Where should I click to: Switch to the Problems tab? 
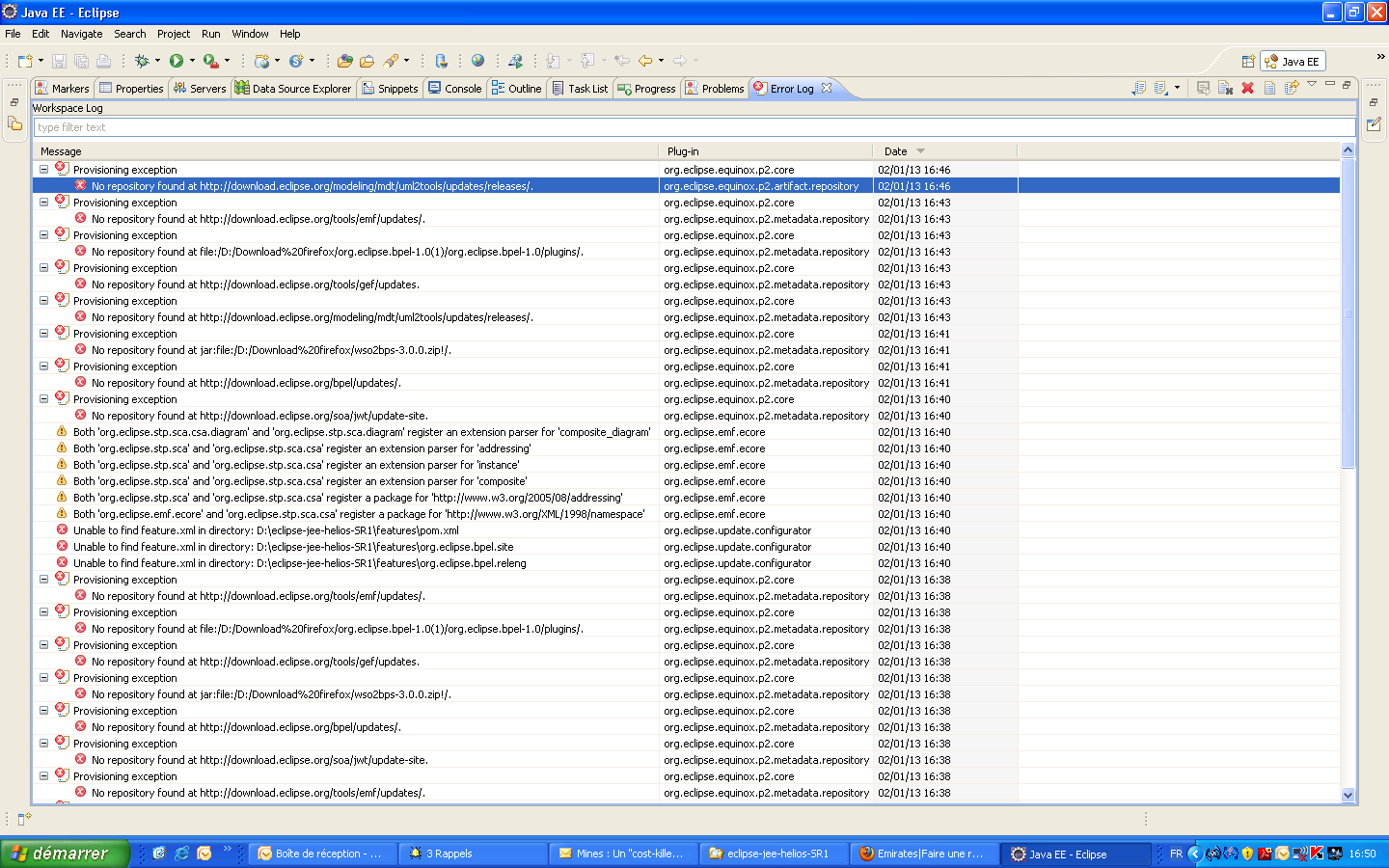[715, 89]
